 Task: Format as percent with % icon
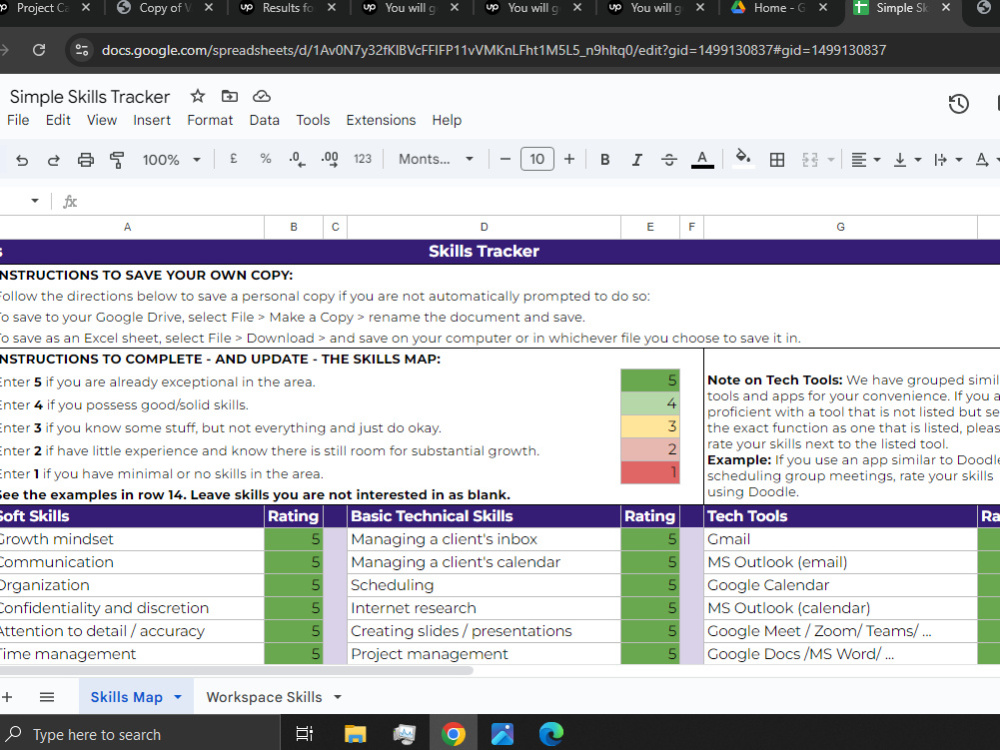[x=265, y=159]
